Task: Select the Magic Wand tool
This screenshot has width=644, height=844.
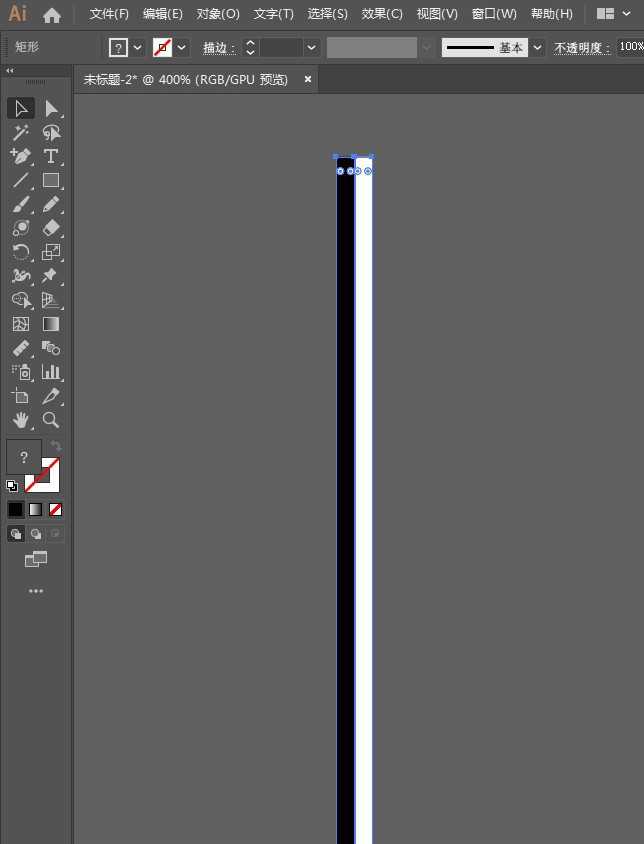Action: coord(21,132)
